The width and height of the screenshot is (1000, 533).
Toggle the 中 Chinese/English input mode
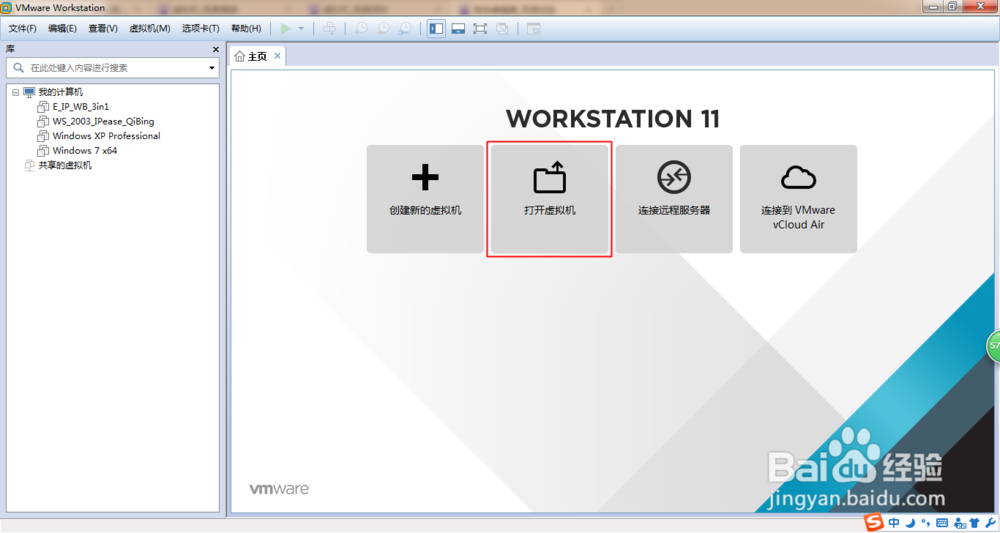[x=894, y=523]
